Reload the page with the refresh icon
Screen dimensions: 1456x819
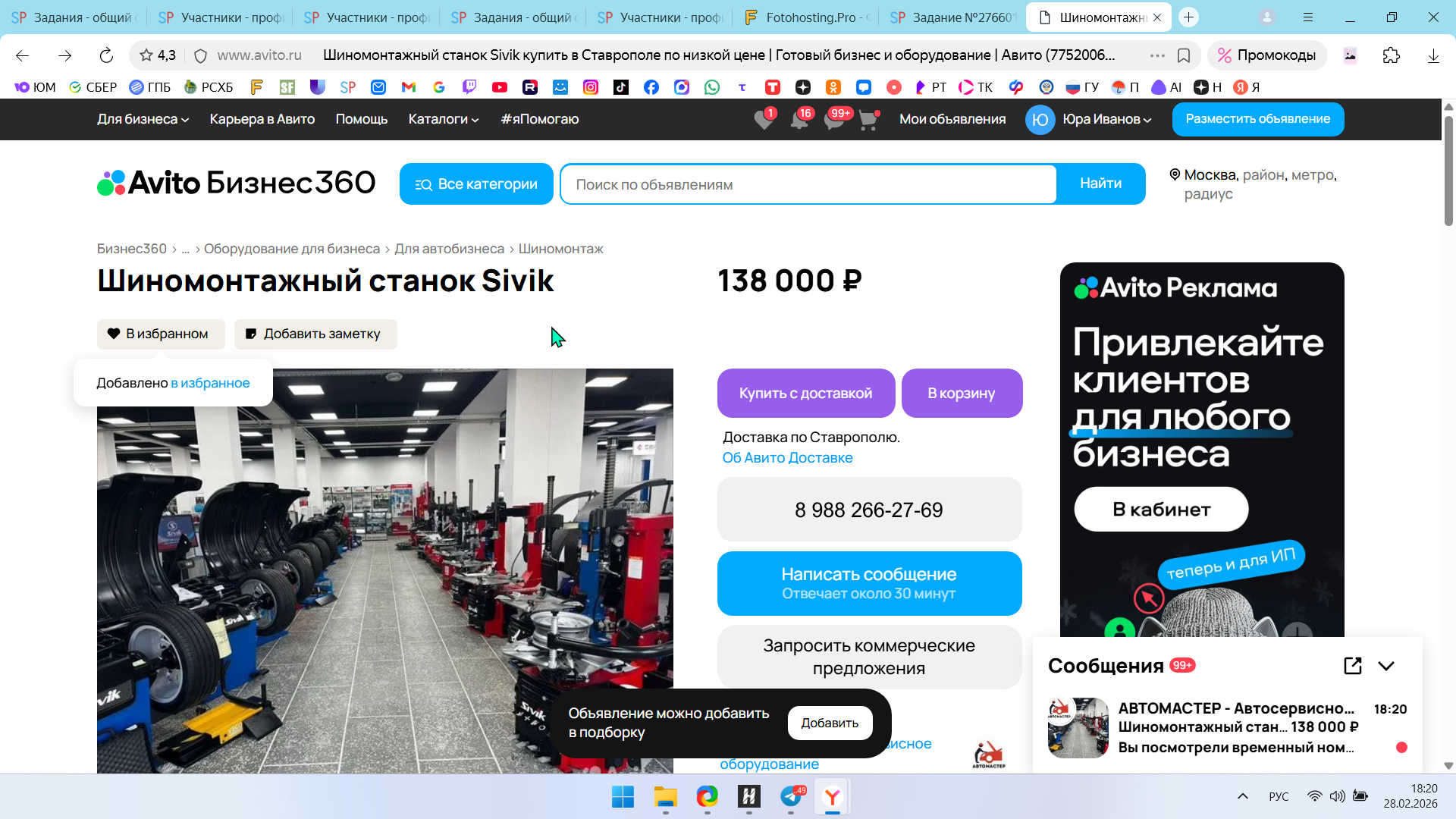[106, 55]
